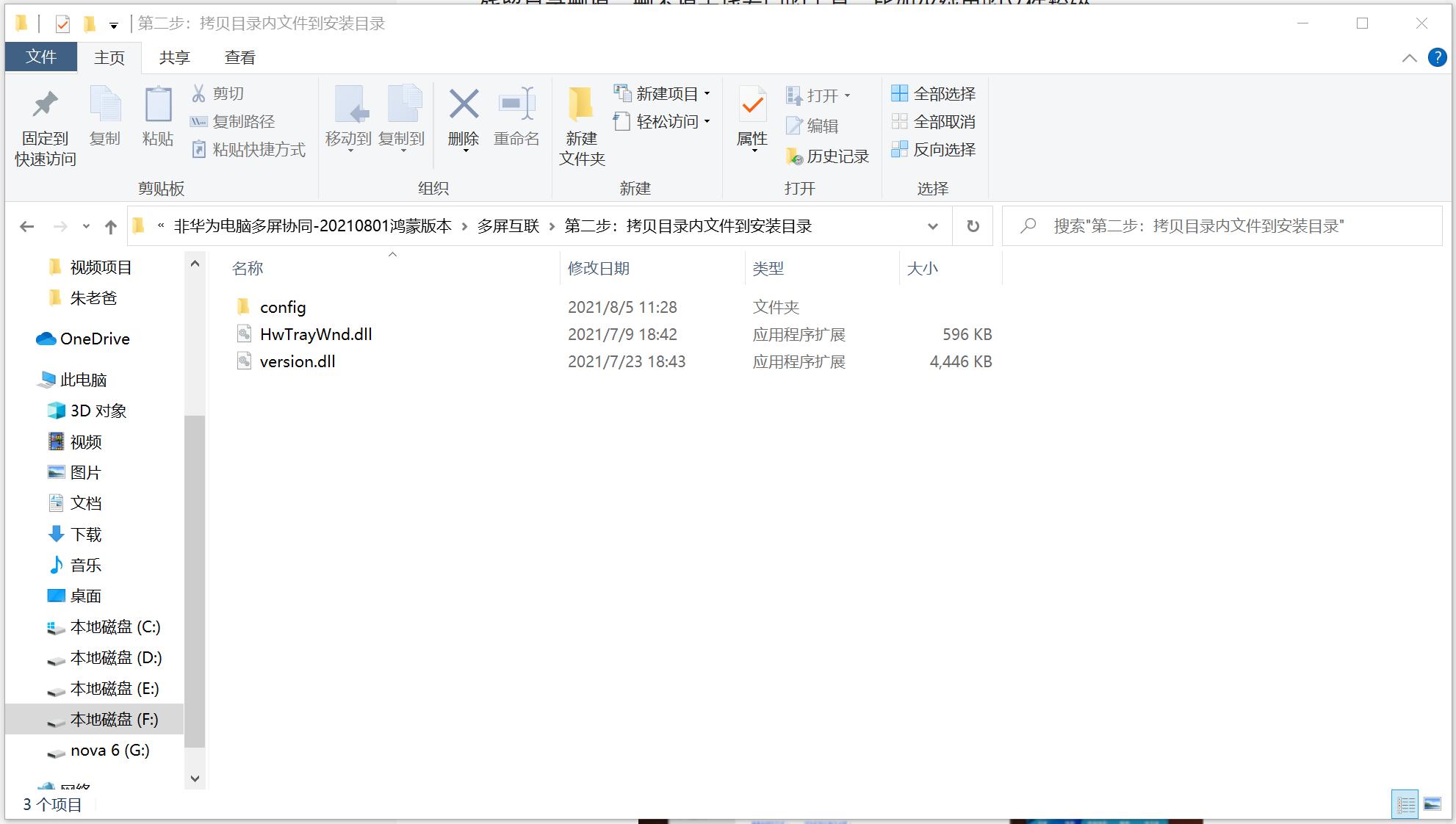Open the 文件 menu

coord(40,57)
